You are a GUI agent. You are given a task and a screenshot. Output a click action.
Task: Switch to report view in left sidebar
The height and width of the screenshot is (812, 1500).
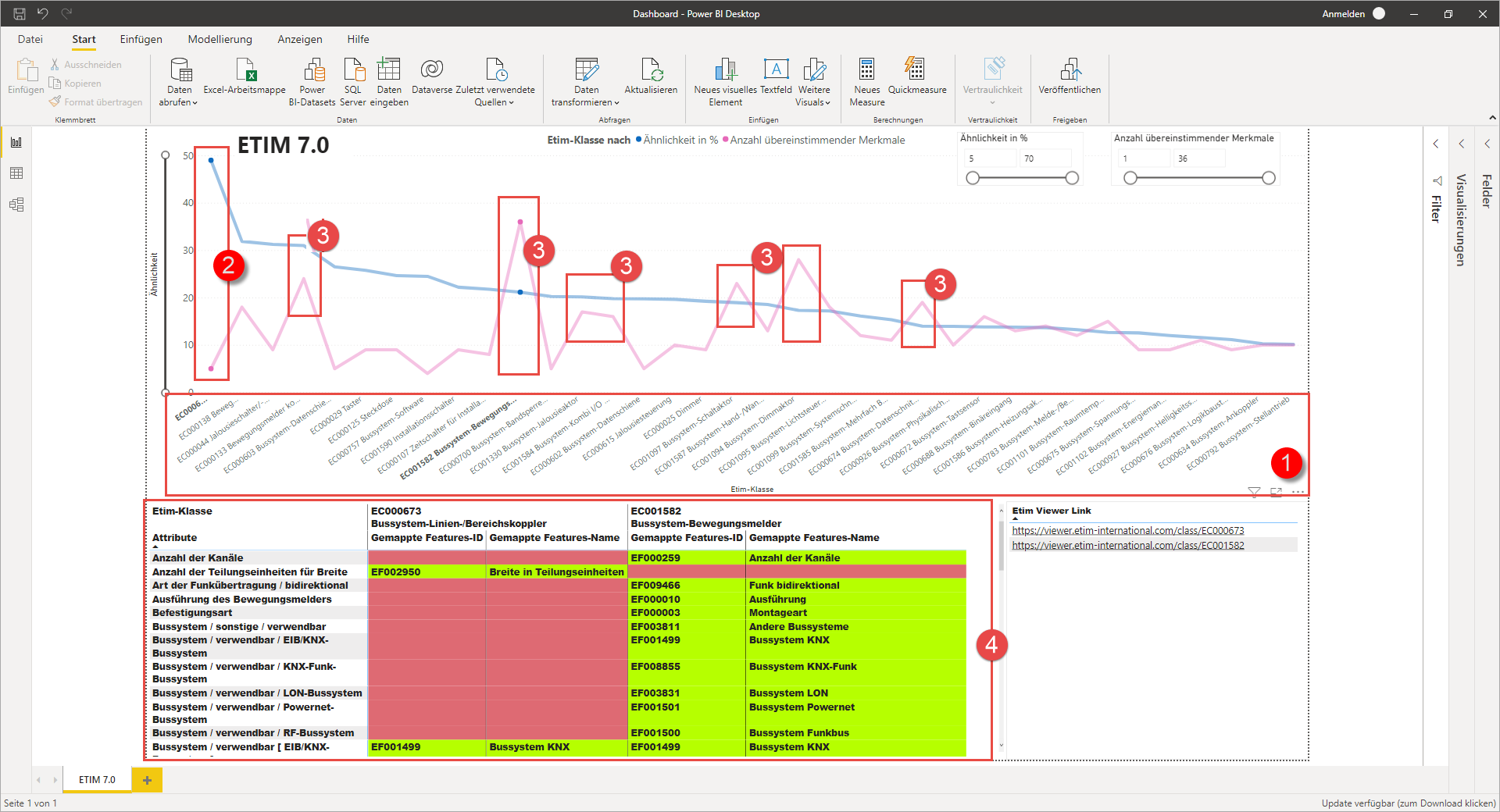[x=16, y=142]
